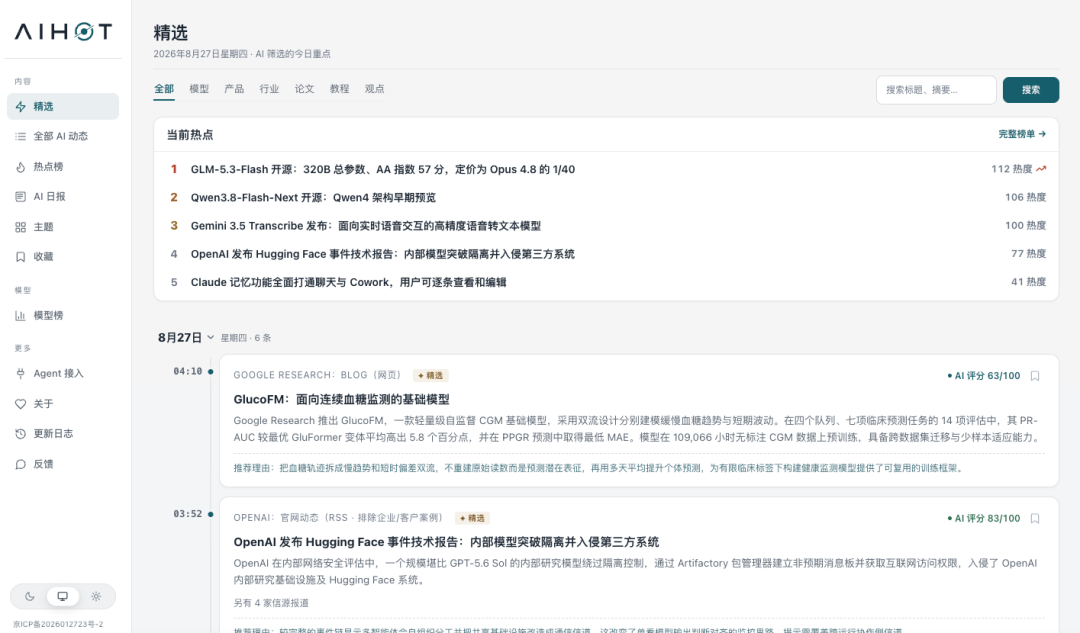Open 更新日志 history icon
The height and width of the screenshot is (633, 1080).
pos(21,434)
